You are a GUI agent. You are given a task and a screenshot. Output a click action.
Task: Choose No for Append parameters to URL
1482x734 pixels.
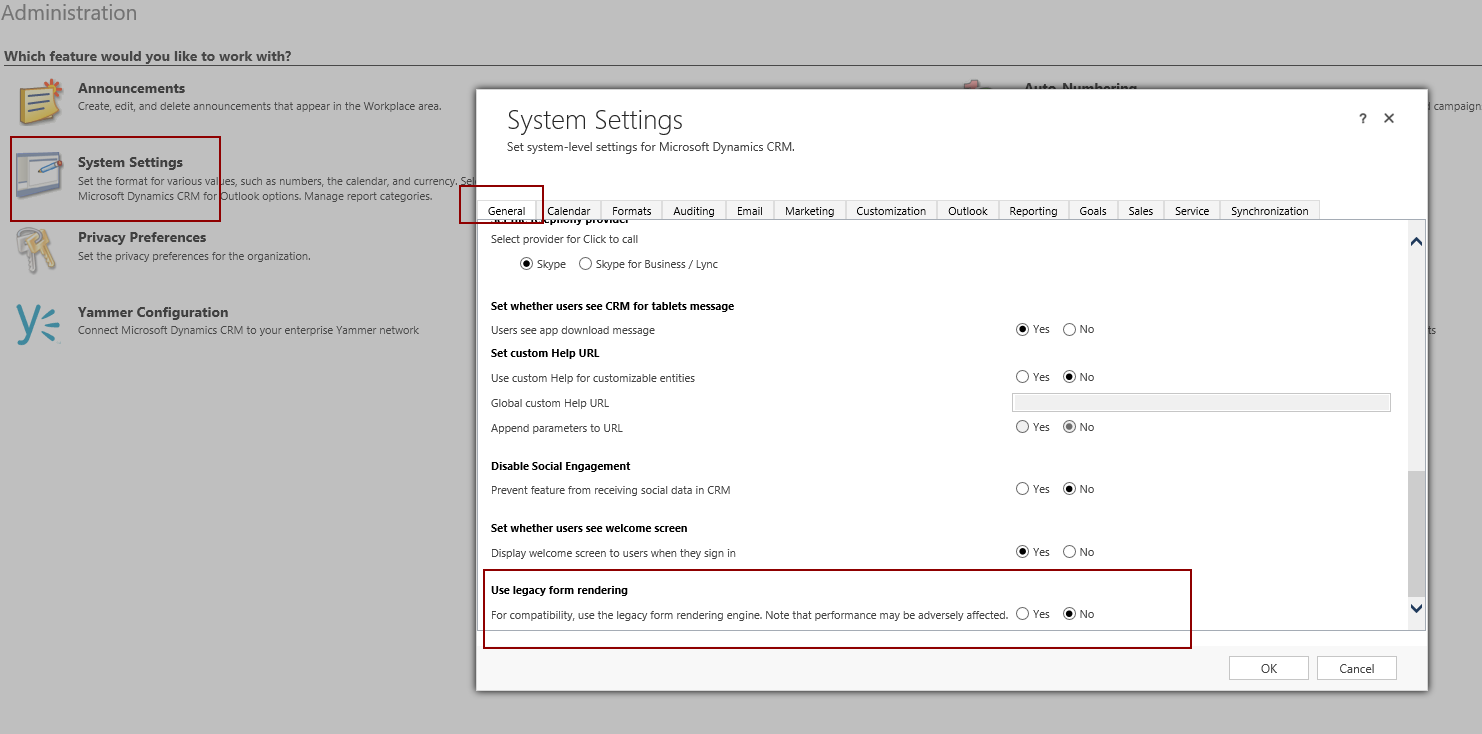(x=1069, y=427)
